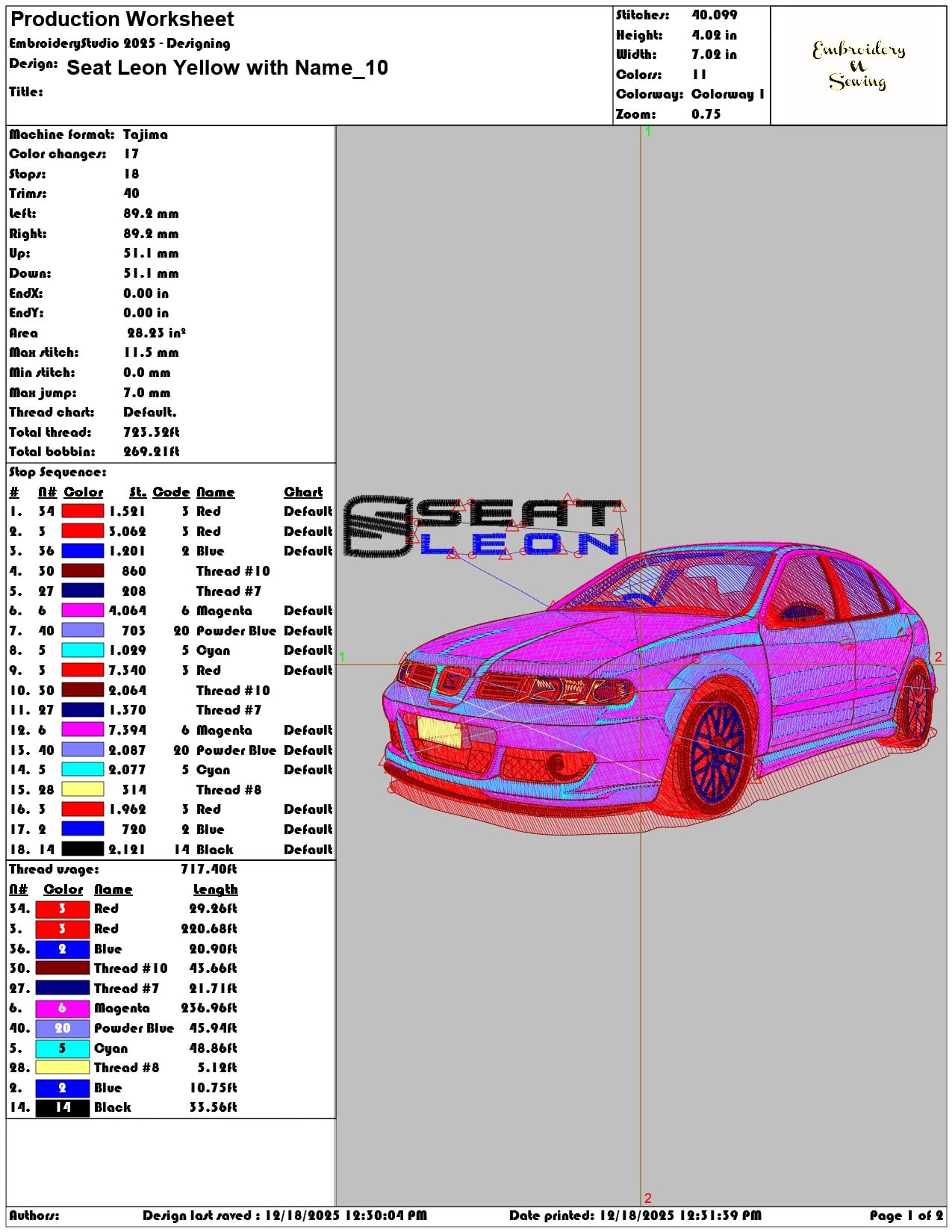Click 'Black' name in stop row 18
The width and height of the screenshot is (952, 1232).
(x=215, y=850)
